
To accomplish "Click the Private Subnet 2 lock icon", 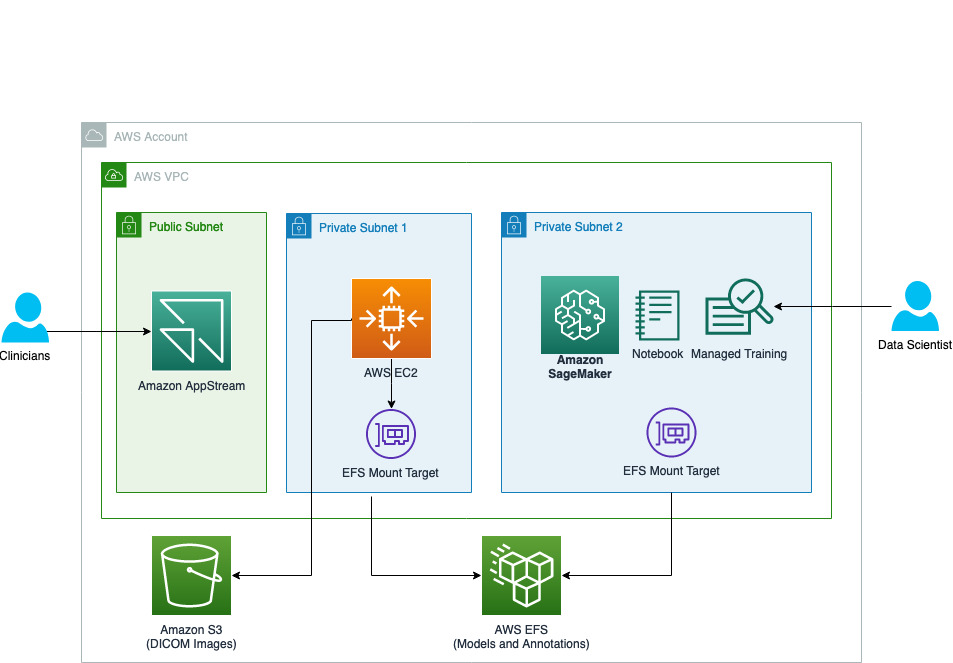I will coord(514,225).
